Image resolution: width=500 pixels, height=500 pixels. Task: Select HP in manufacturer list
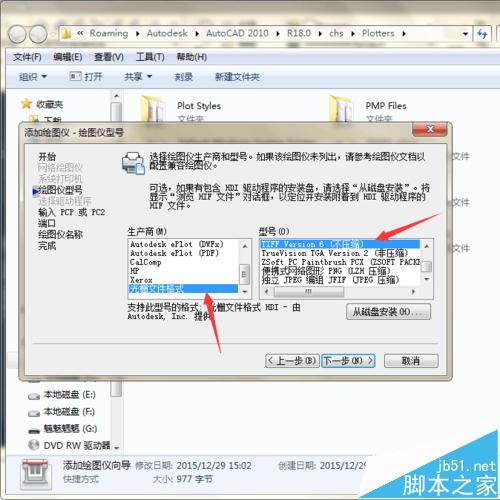(184, 271)
